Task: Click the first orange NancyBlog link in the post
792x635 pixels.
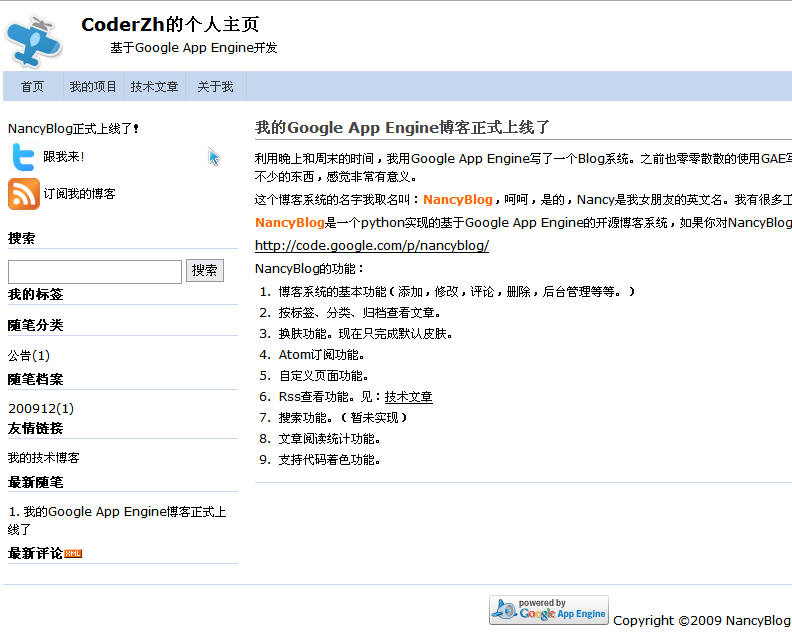Action: (458, 200)
